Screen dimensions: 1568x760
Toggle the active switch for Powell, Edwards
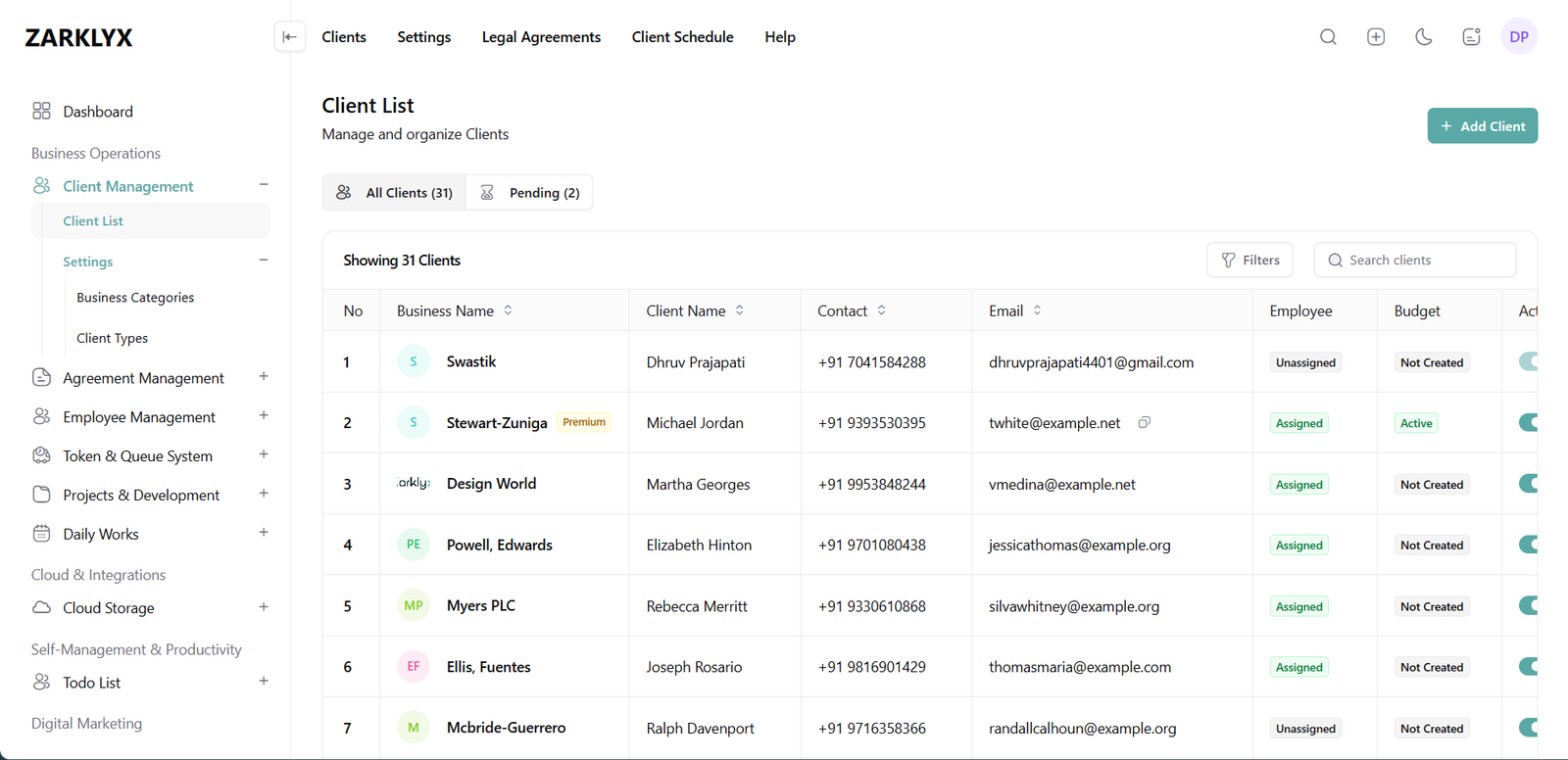pos(1528,545)
